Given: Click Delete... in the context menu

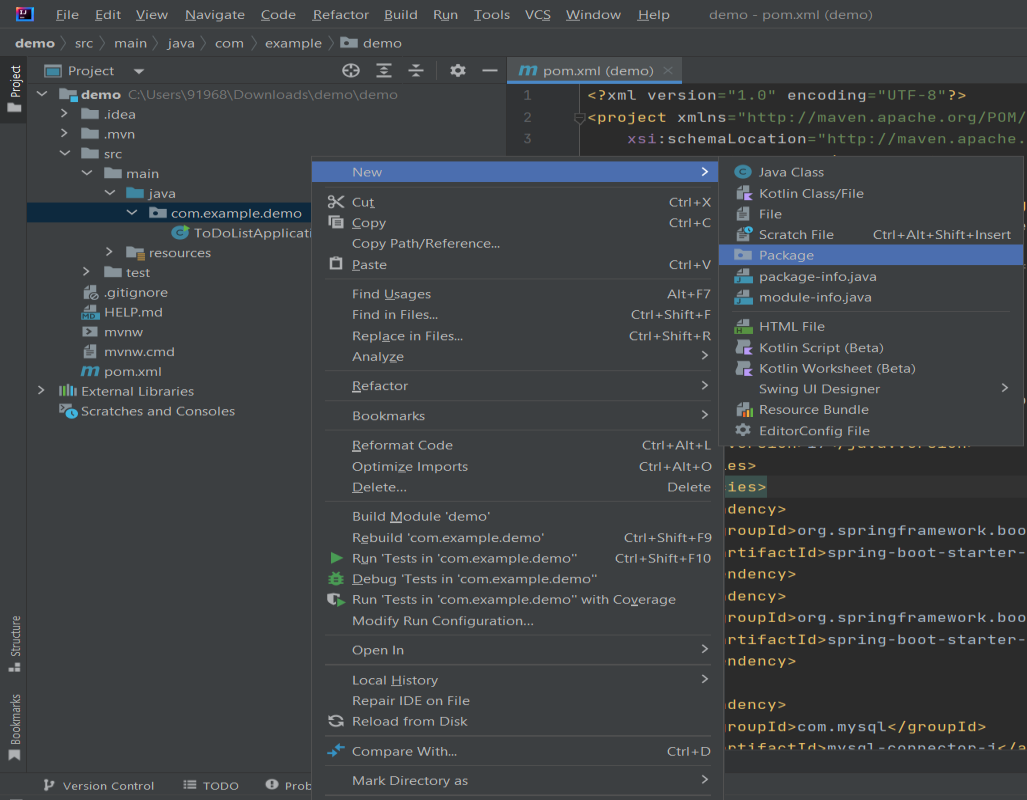Looking at the screenshot, I should [517, 487].
